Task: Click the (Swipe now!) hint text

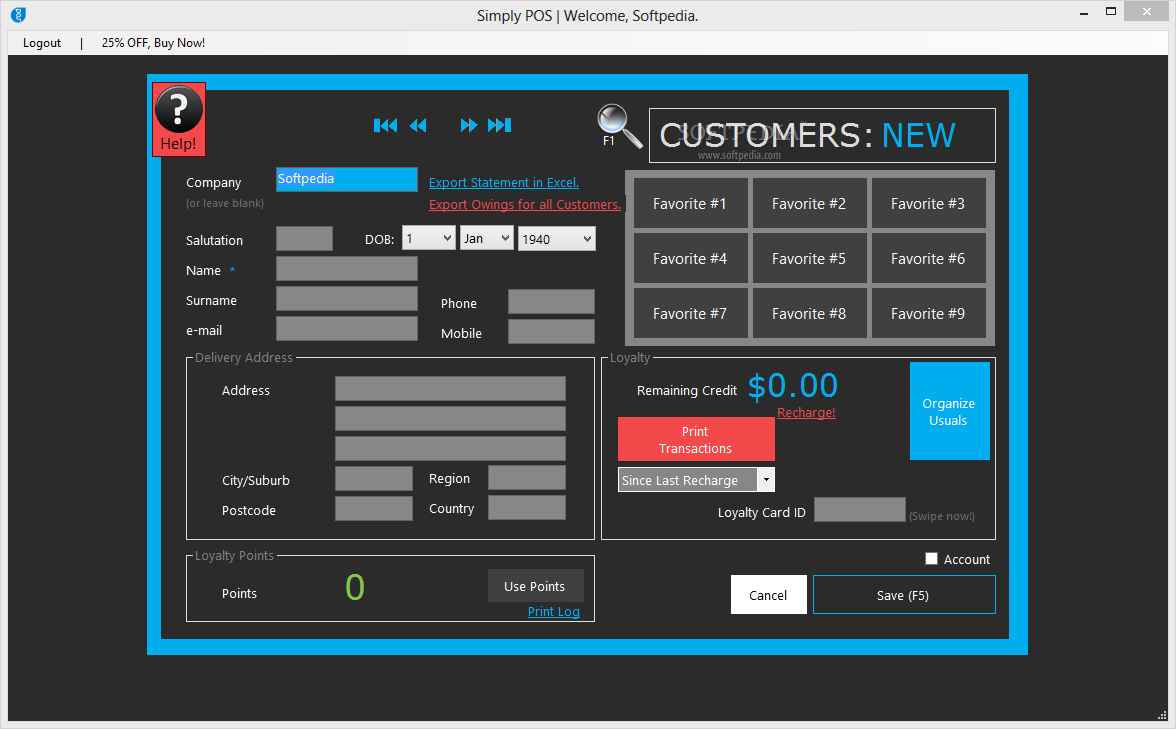Action: pyautogui.click(x=942, y=516)
